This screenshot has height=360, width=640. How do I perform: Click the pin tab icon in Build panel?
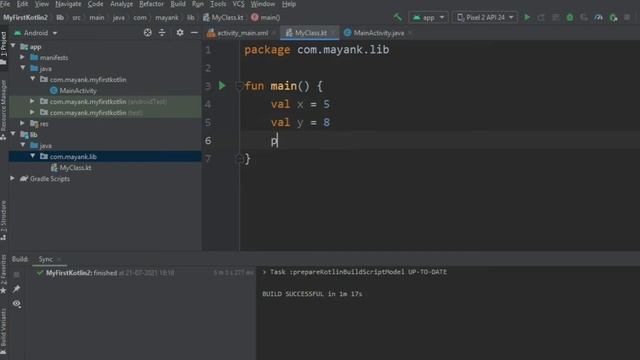[16, 289]
